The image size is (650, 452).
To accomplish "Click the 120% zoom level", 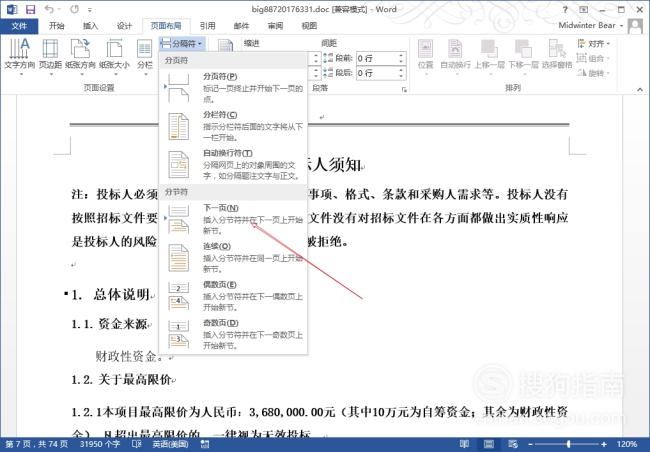I will tap(627, 444).
